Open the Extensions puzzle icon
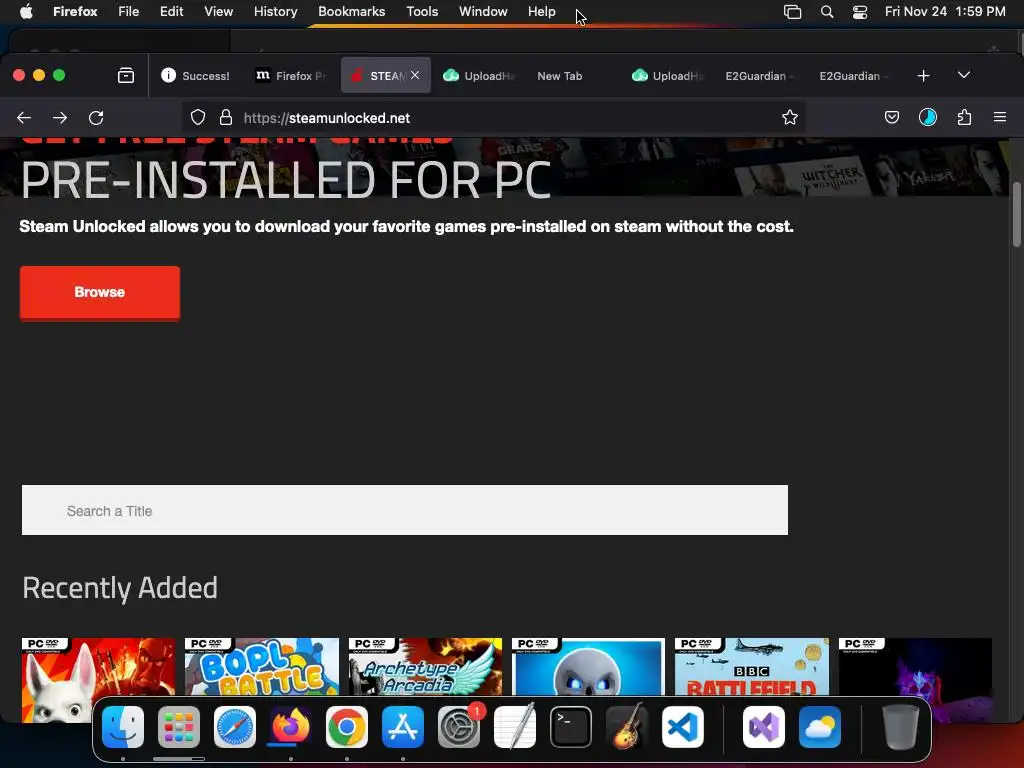The image size is (1024, 768). [x=964, y=118]
